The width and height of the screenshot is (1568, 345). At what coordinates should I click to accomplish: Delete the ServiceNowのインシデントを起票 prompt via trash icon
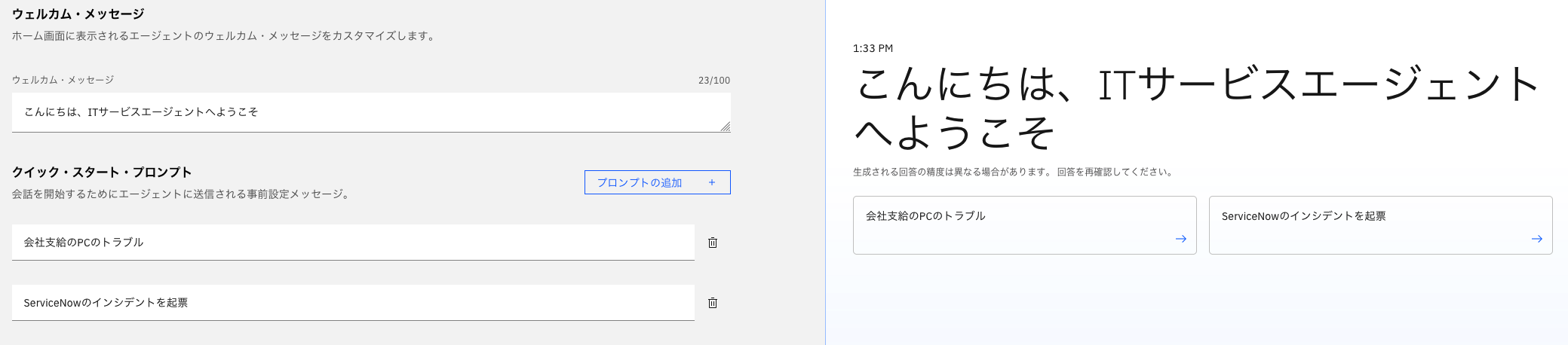[x=712, y=303]
